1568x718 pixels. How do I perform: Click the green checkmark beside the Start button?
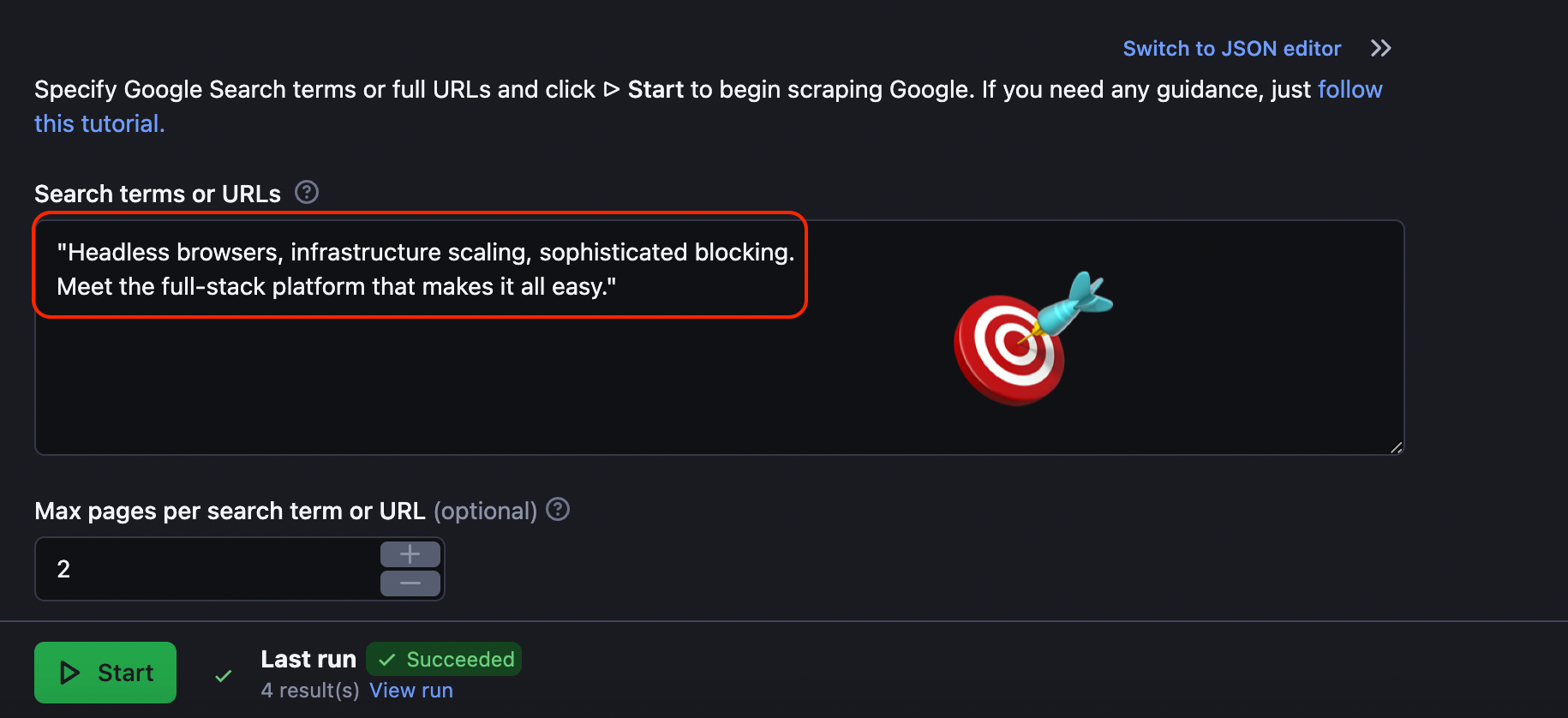click(223, 676)
